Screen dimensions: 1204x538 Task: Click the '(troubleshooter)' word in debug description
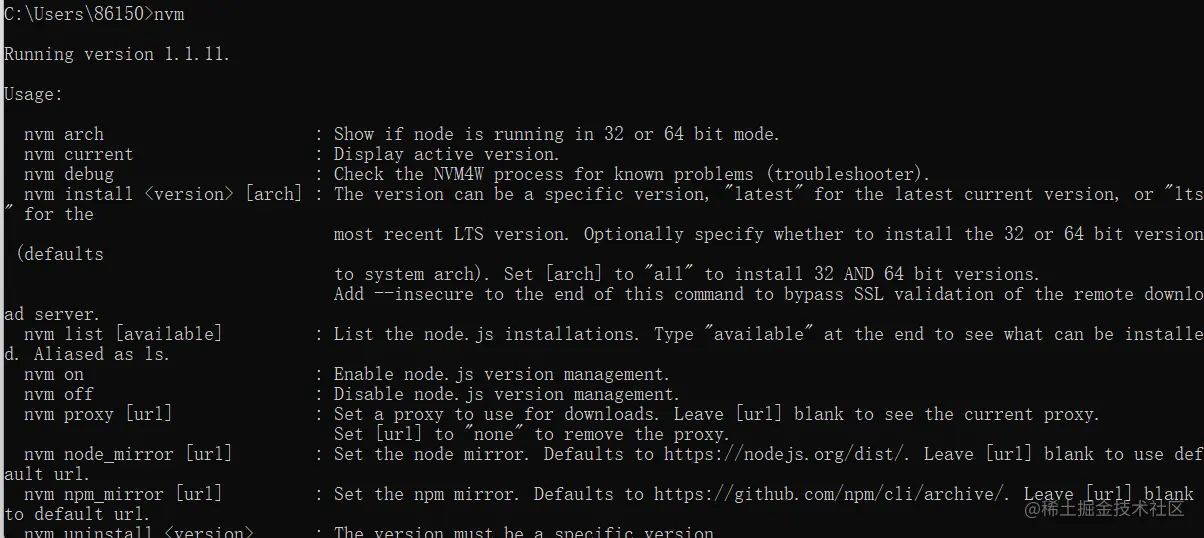pyautogui.click(x=852, y=174)
